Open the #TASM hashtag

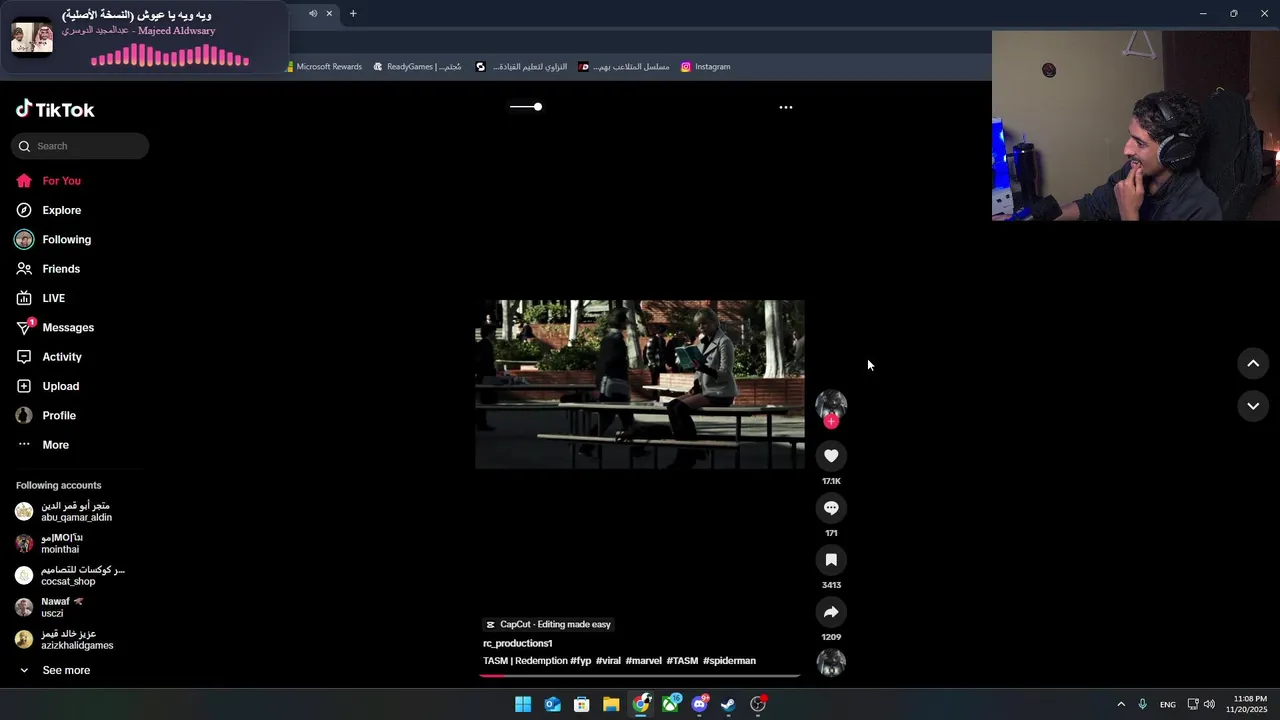tap(683, 661)
